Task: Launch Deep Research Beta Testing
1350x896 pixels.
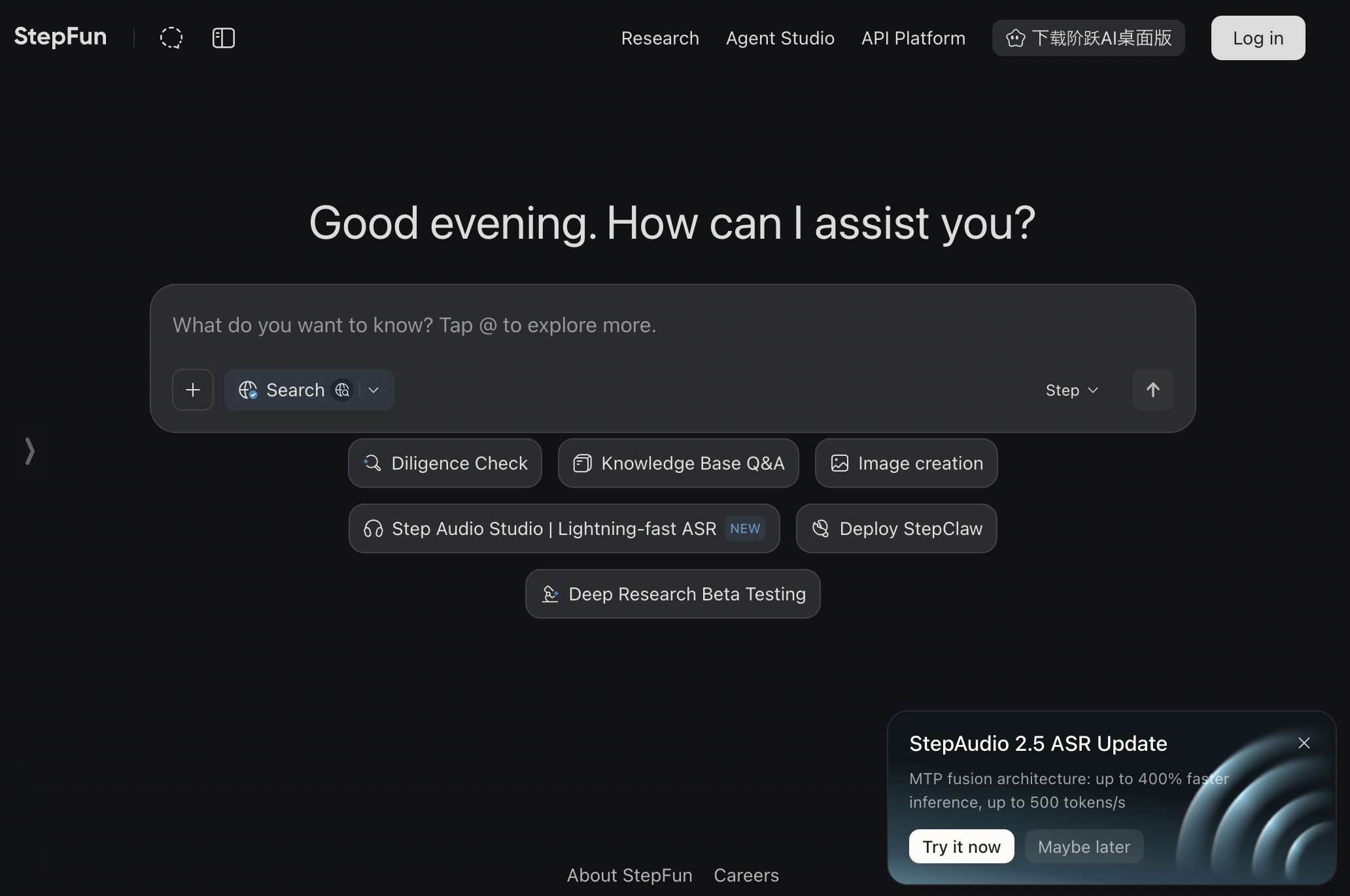Action: coord(673,594)
